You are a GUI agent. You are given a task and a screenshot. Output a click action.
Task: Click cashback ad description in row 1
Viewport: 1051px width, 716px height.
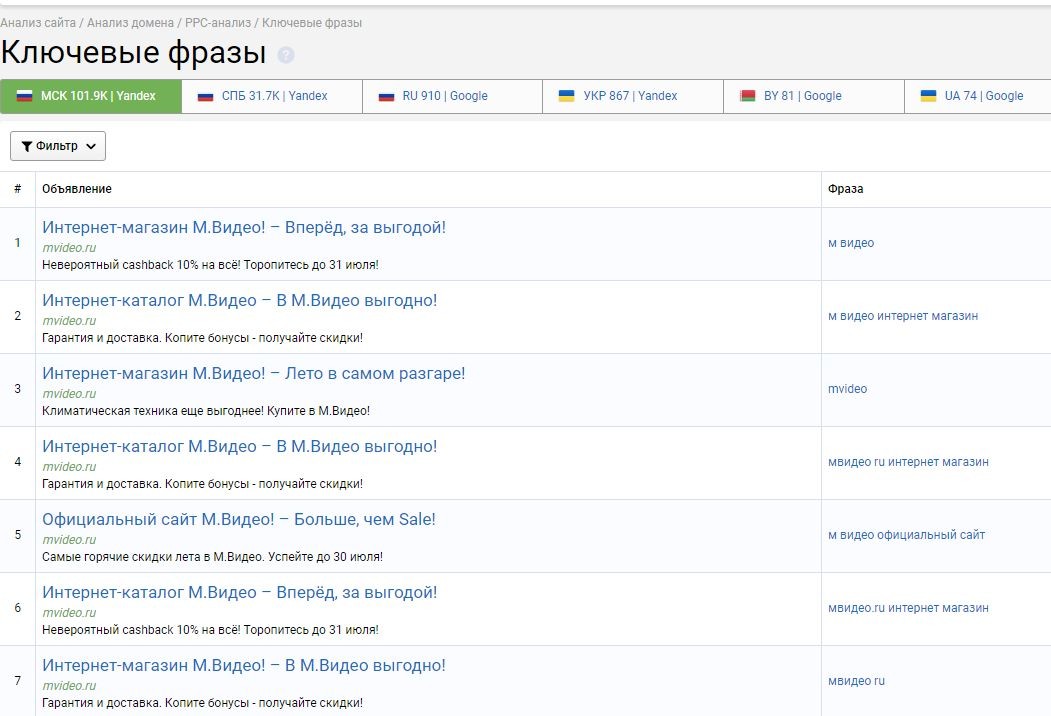210,265
